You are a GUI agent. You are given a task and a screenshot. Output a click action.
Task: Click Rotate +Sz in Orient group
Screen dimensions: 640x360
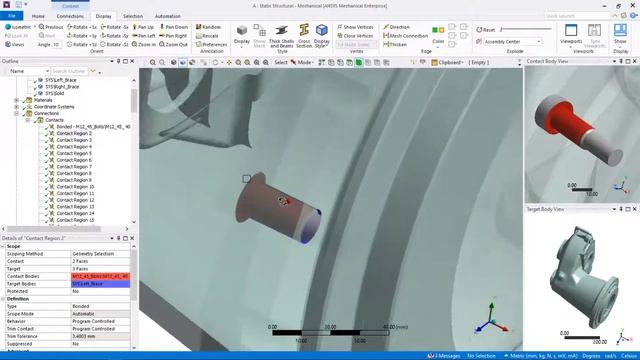(x=82, y=44)
